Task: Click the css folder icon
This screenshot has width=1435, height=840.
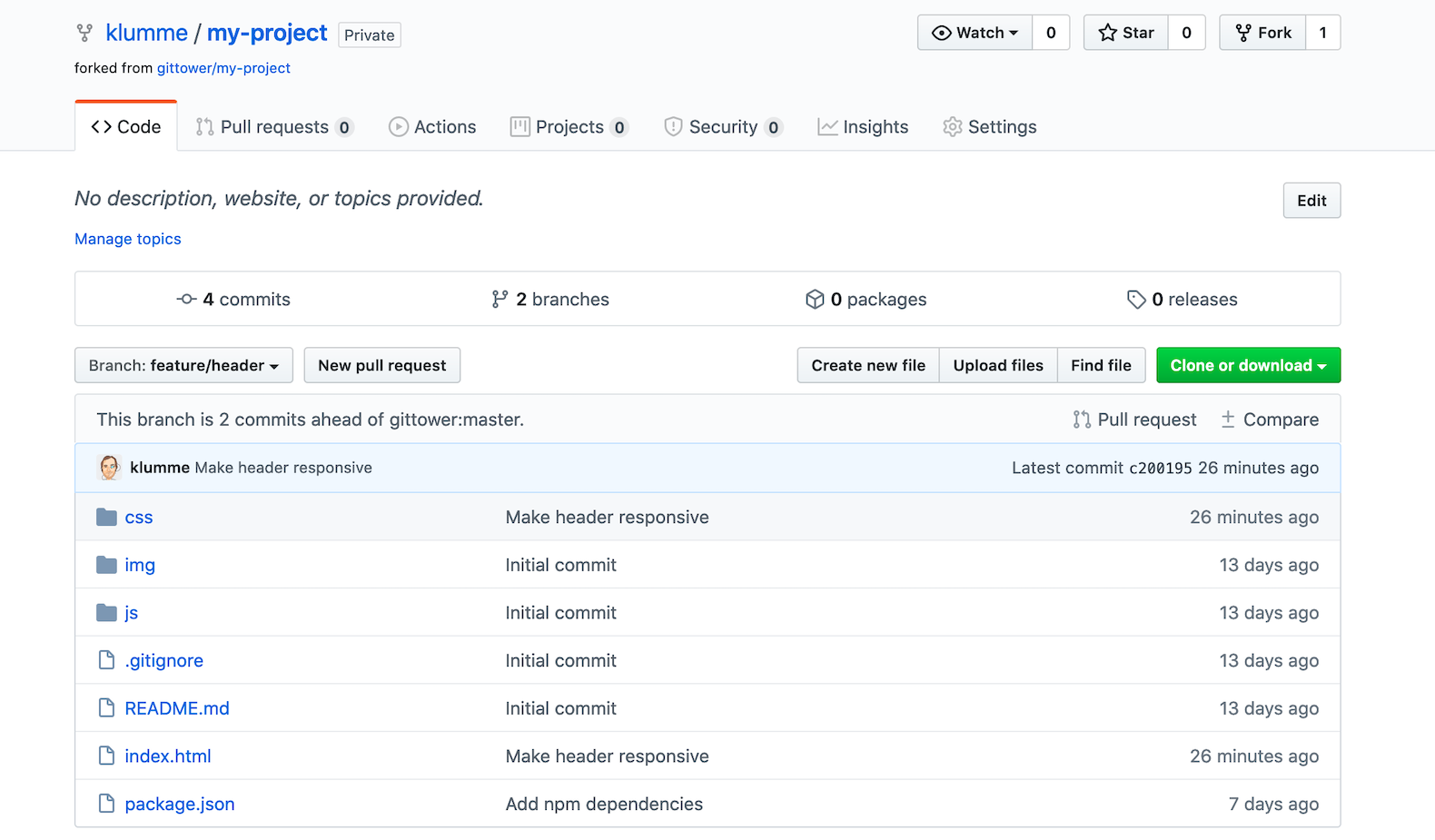Action: (107, 518)
